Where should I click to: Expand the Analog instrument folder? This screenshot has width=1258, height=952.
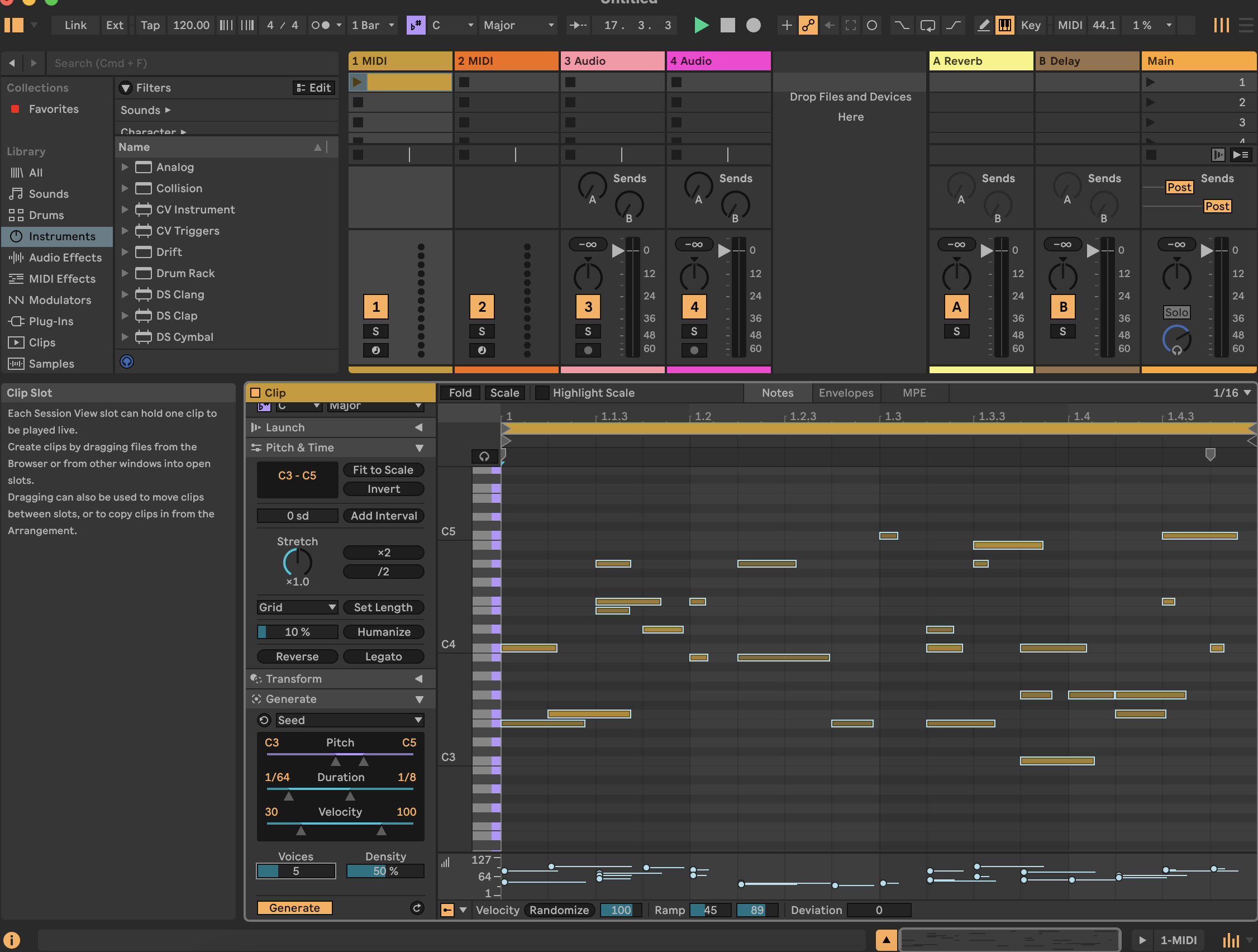point(125,166)
